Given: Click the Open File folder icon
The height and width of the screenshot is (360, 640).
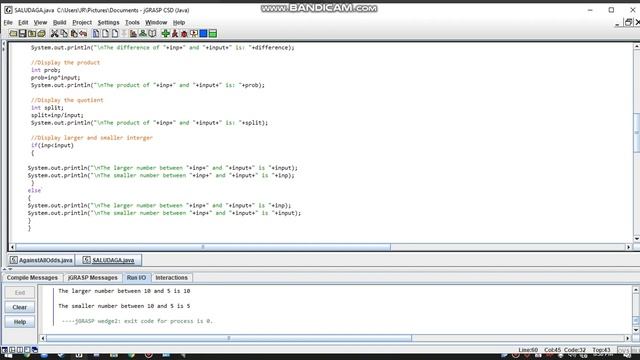Looking at the screenshot, I should [x=13, y=33].
